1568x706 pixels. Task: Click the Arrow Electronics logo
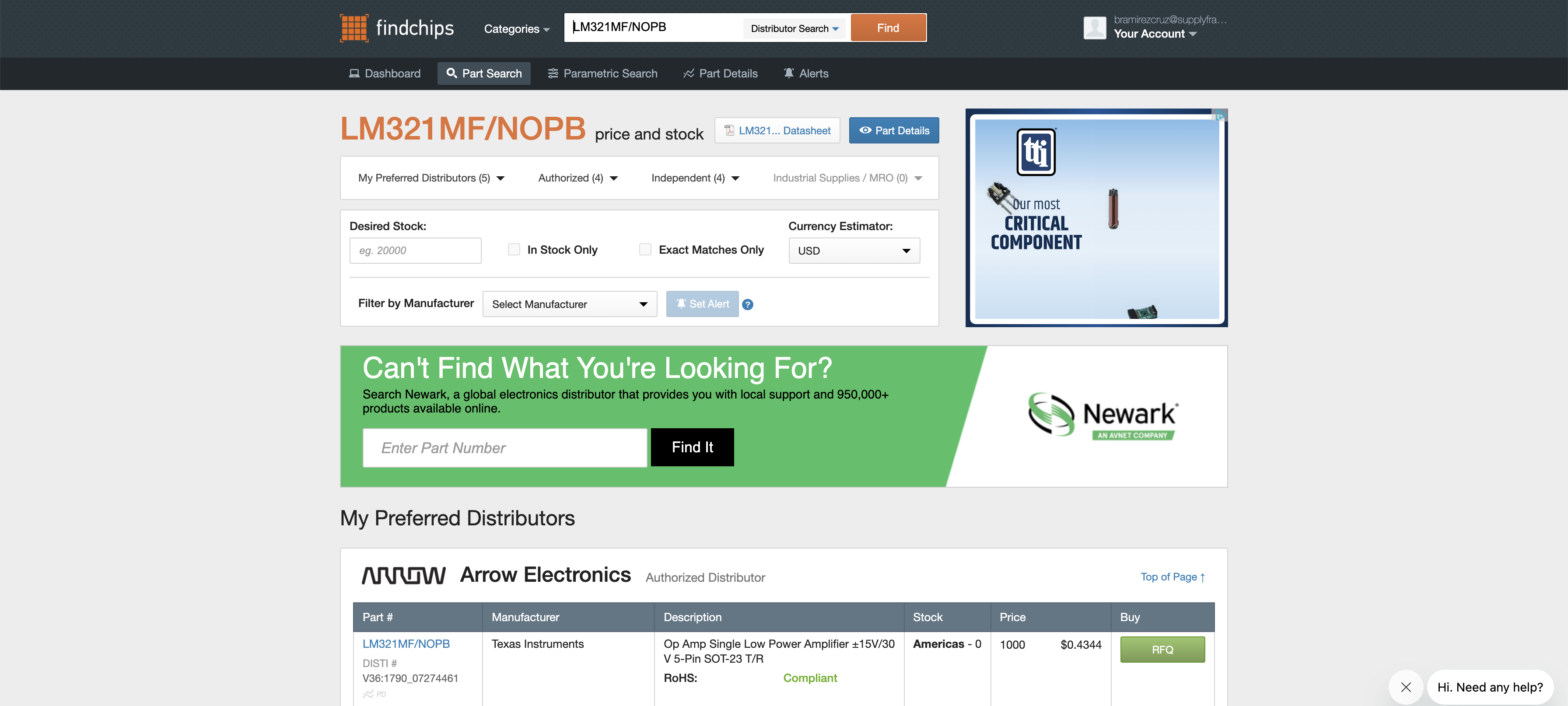pyautogui.click(x=403, y=575)
